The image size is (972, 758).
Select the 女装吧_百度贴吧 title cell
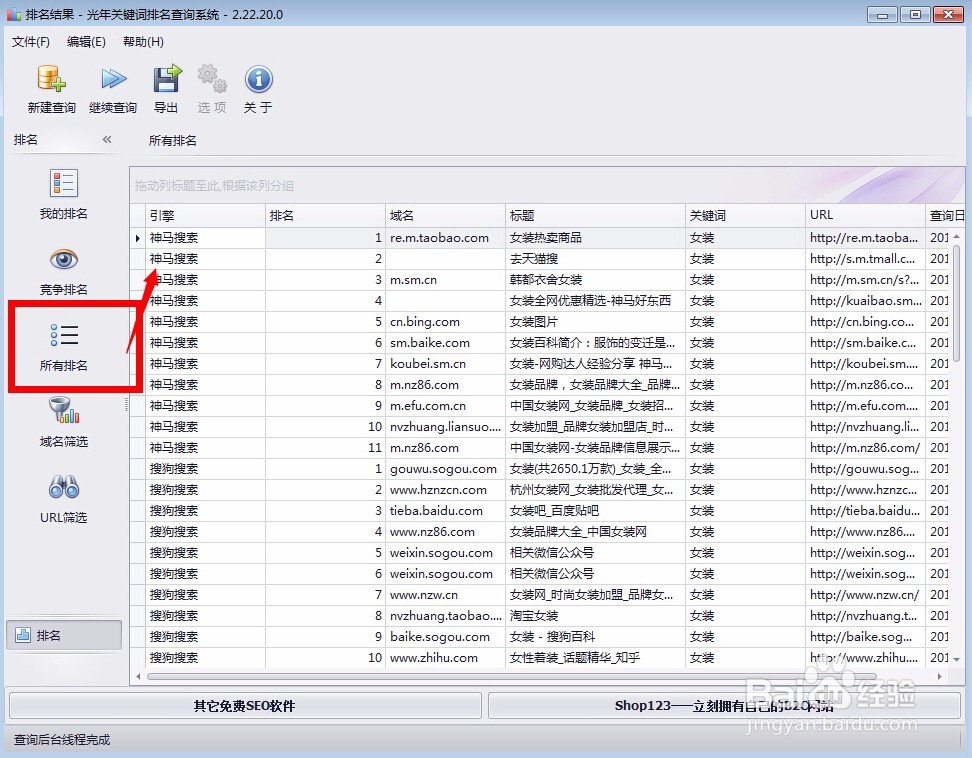(x=595, y=511)
